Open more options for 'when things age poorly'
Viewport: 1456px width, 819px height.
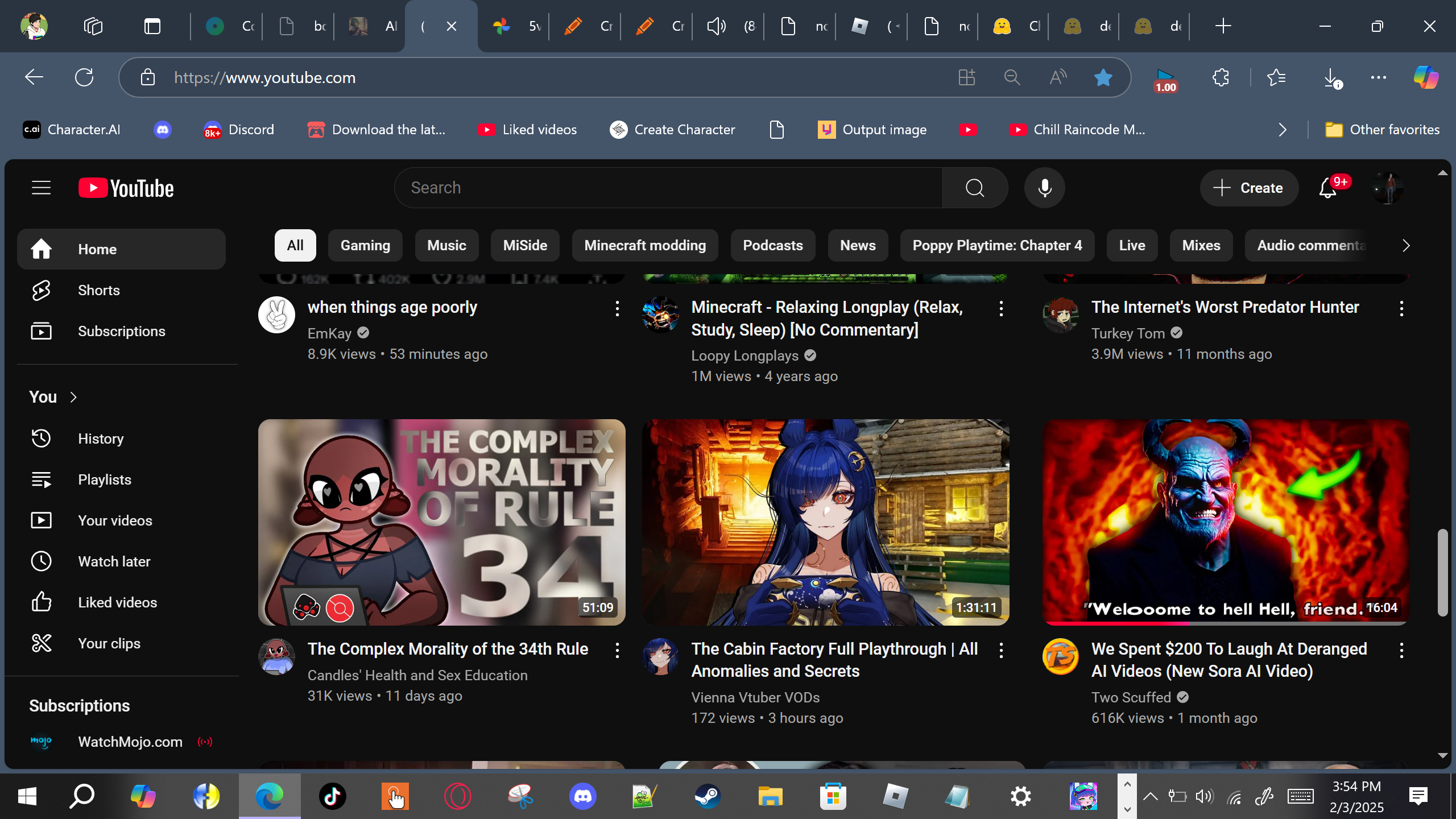pyautogui.click(x=617, y=309)
